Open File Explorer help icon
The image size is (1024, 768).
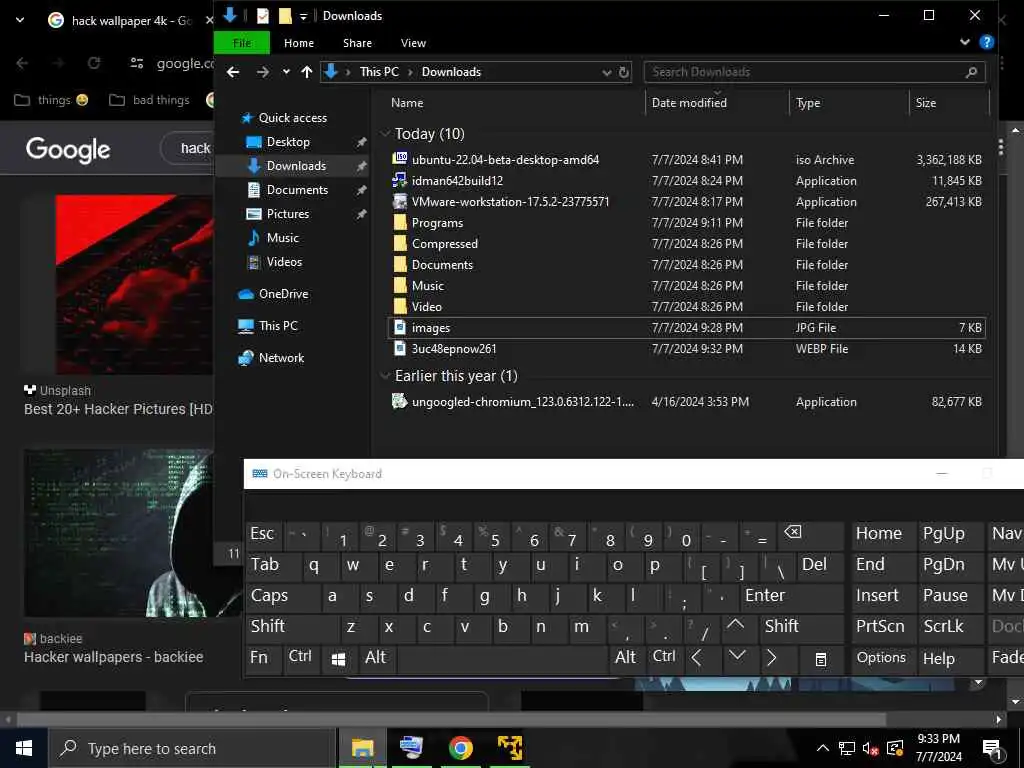click(986, 42)
